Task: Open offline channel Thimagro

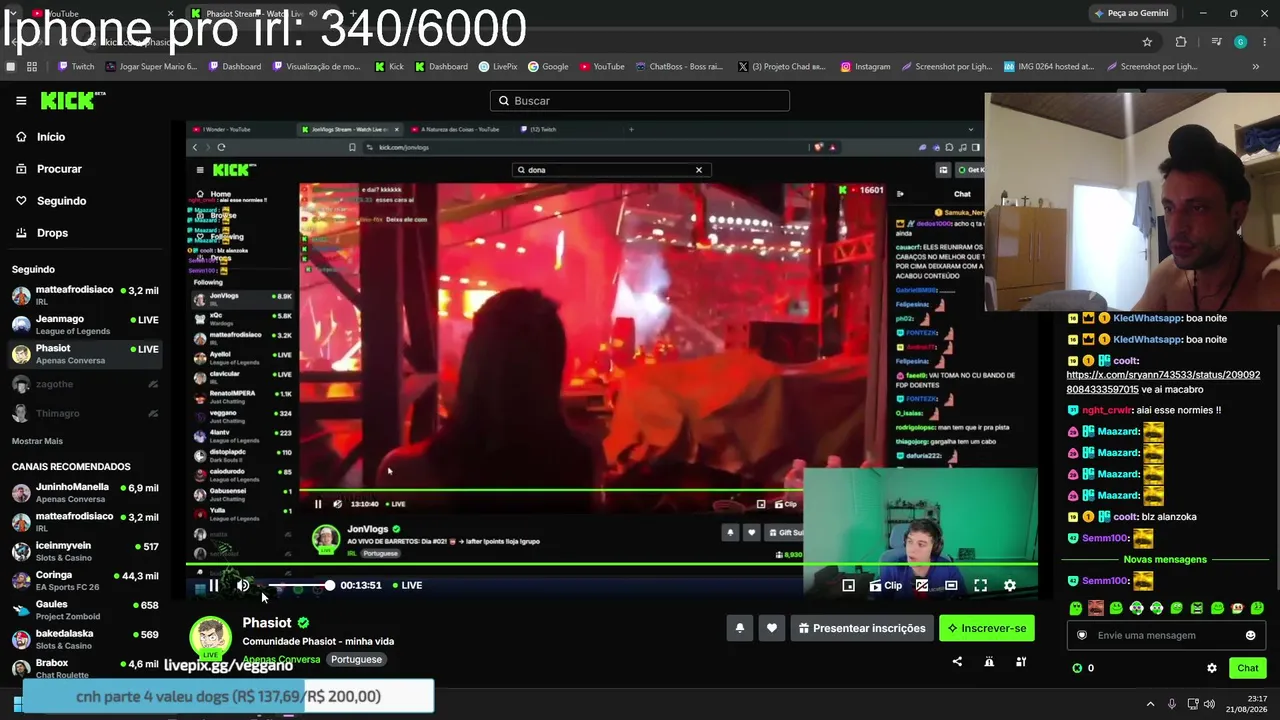Action: [85, 413]
